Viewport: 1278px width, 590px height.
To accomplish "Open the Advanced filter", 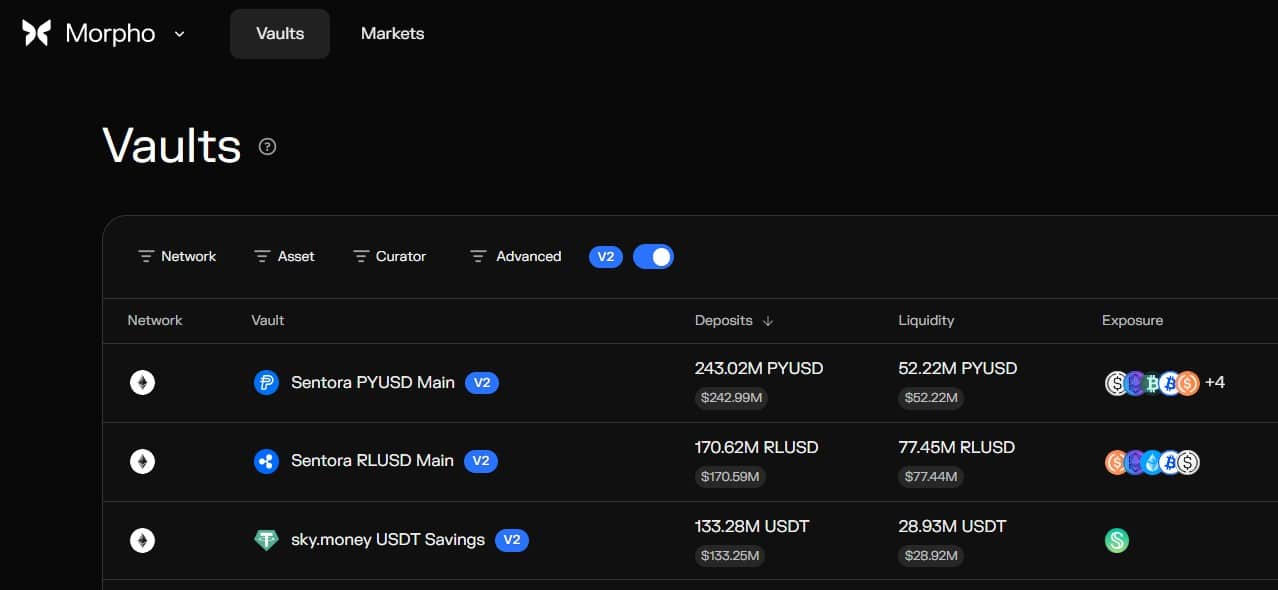I will [x=516, y=257].
